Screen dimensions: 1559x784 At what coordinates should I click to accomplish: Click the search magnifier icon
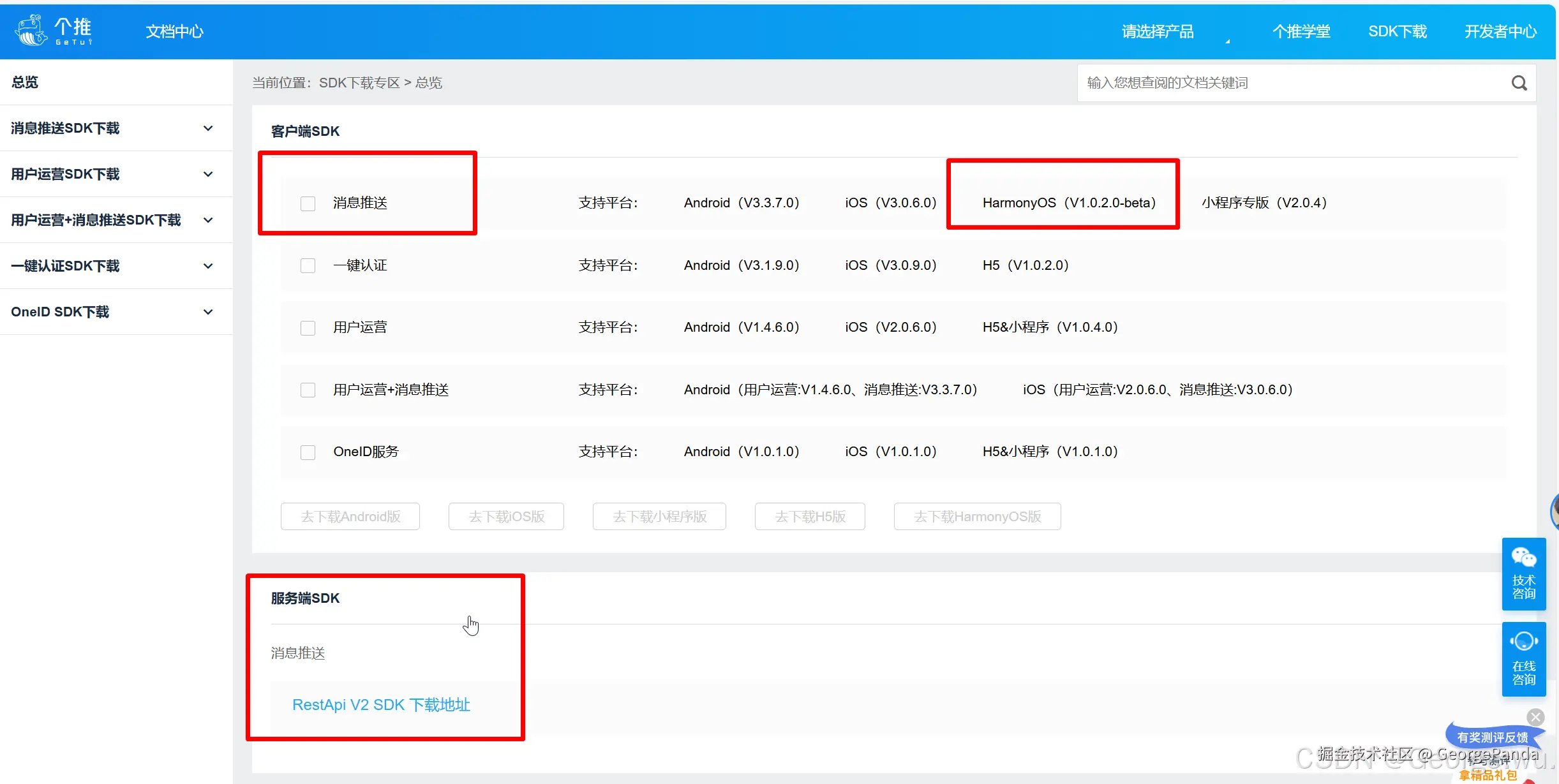(1519, 83)
